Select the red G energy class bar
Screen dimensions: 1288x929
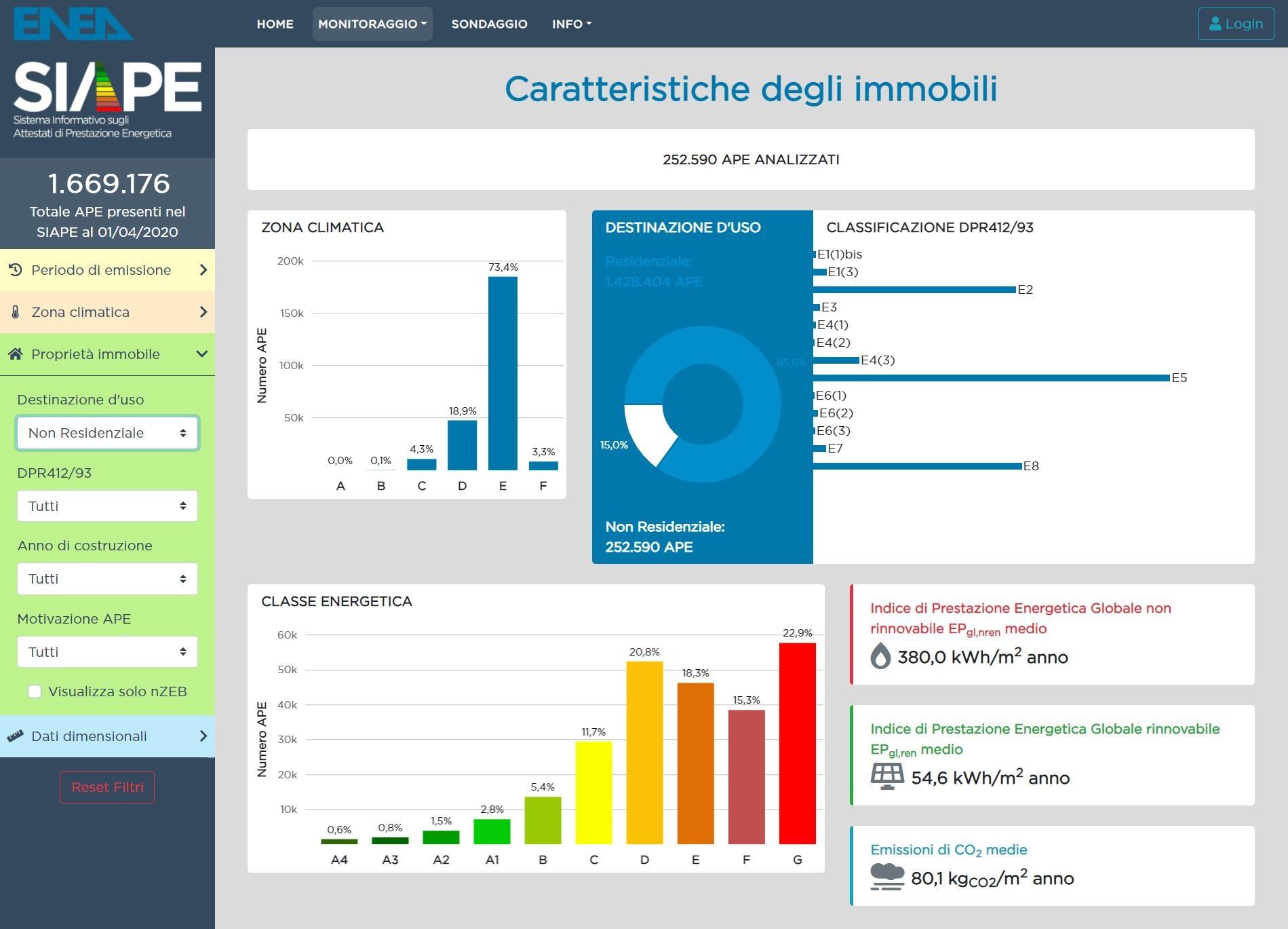click(797, 743)
